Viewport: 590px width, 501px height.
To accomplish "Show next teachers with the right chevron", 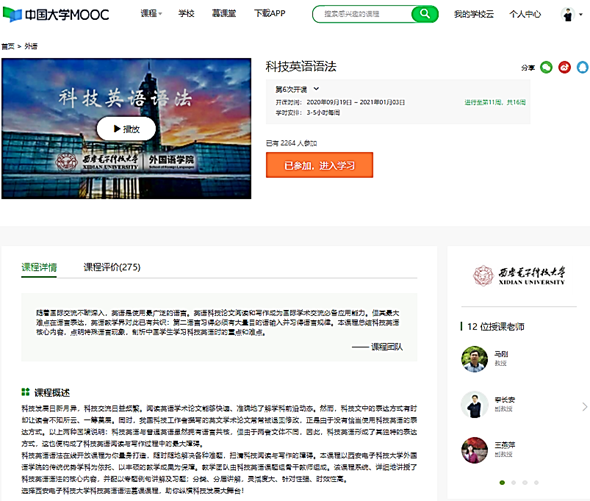I will coord(584,407).
